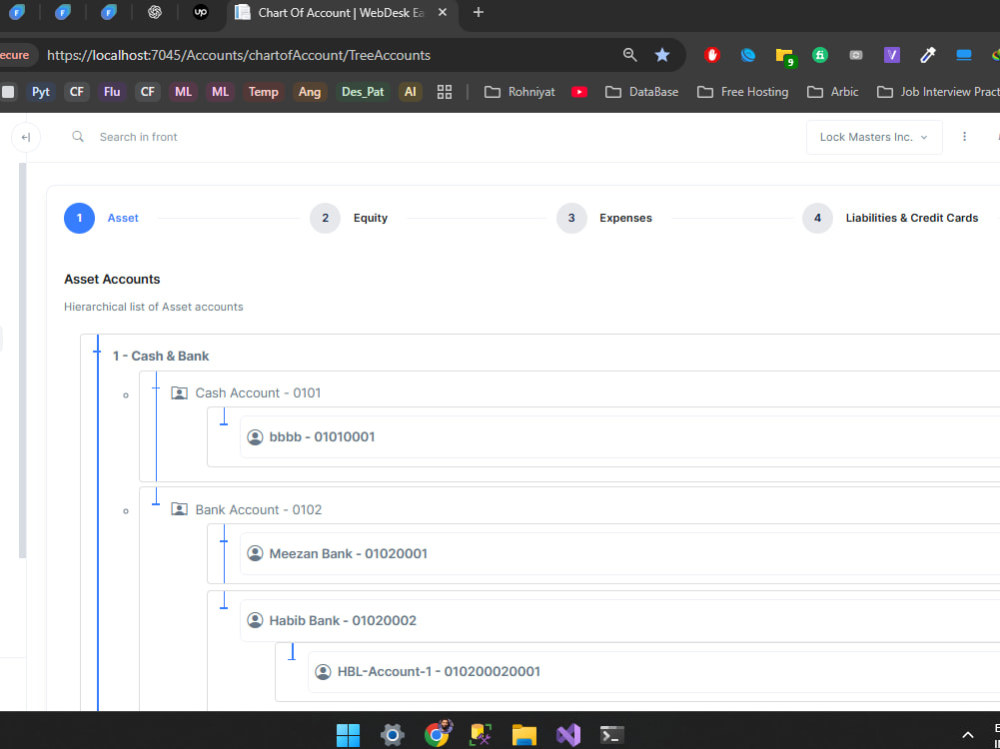Click the sidebar vertical scrollbar

tap(23, 360)
